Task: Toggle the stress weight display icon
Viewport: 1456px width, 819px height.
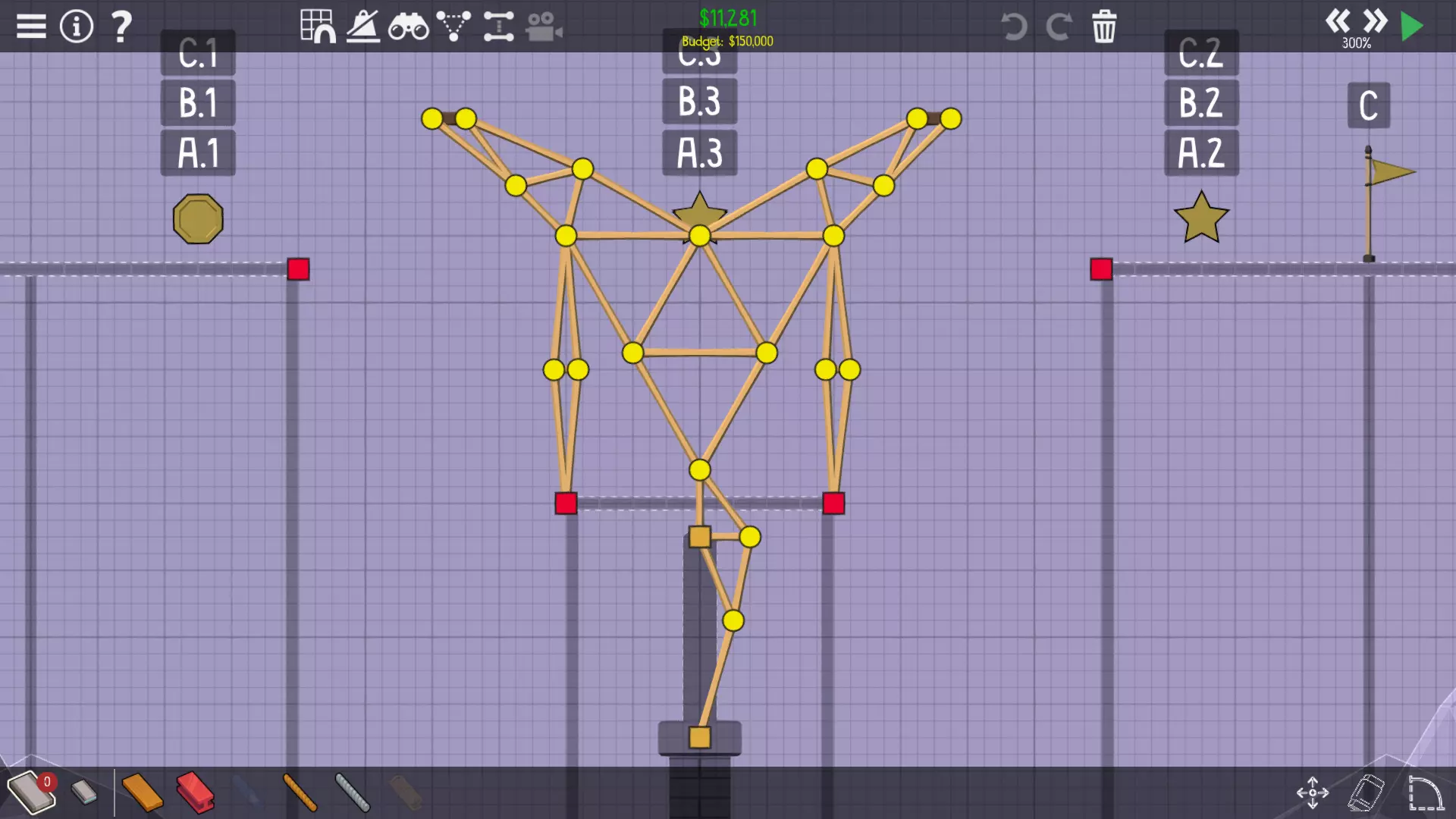Action: point(363,27)
